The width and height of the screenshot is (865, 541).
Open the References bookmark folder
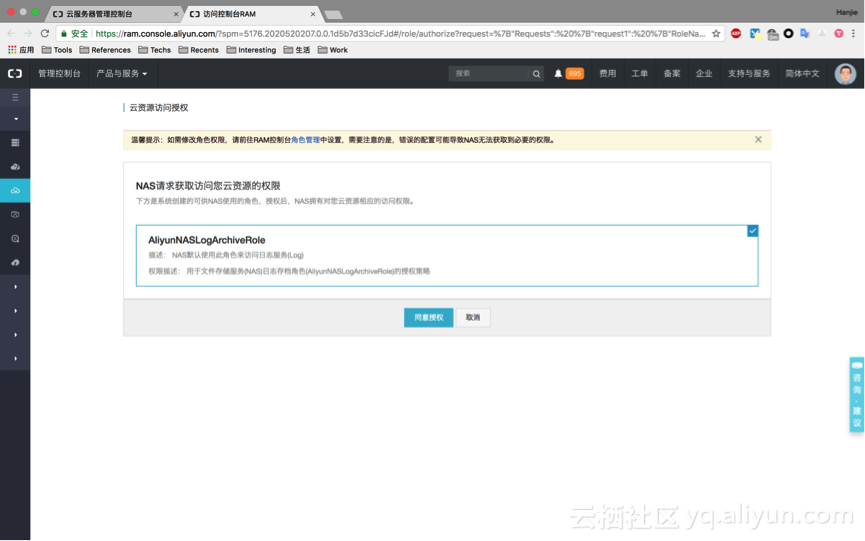tap(105, 50)
